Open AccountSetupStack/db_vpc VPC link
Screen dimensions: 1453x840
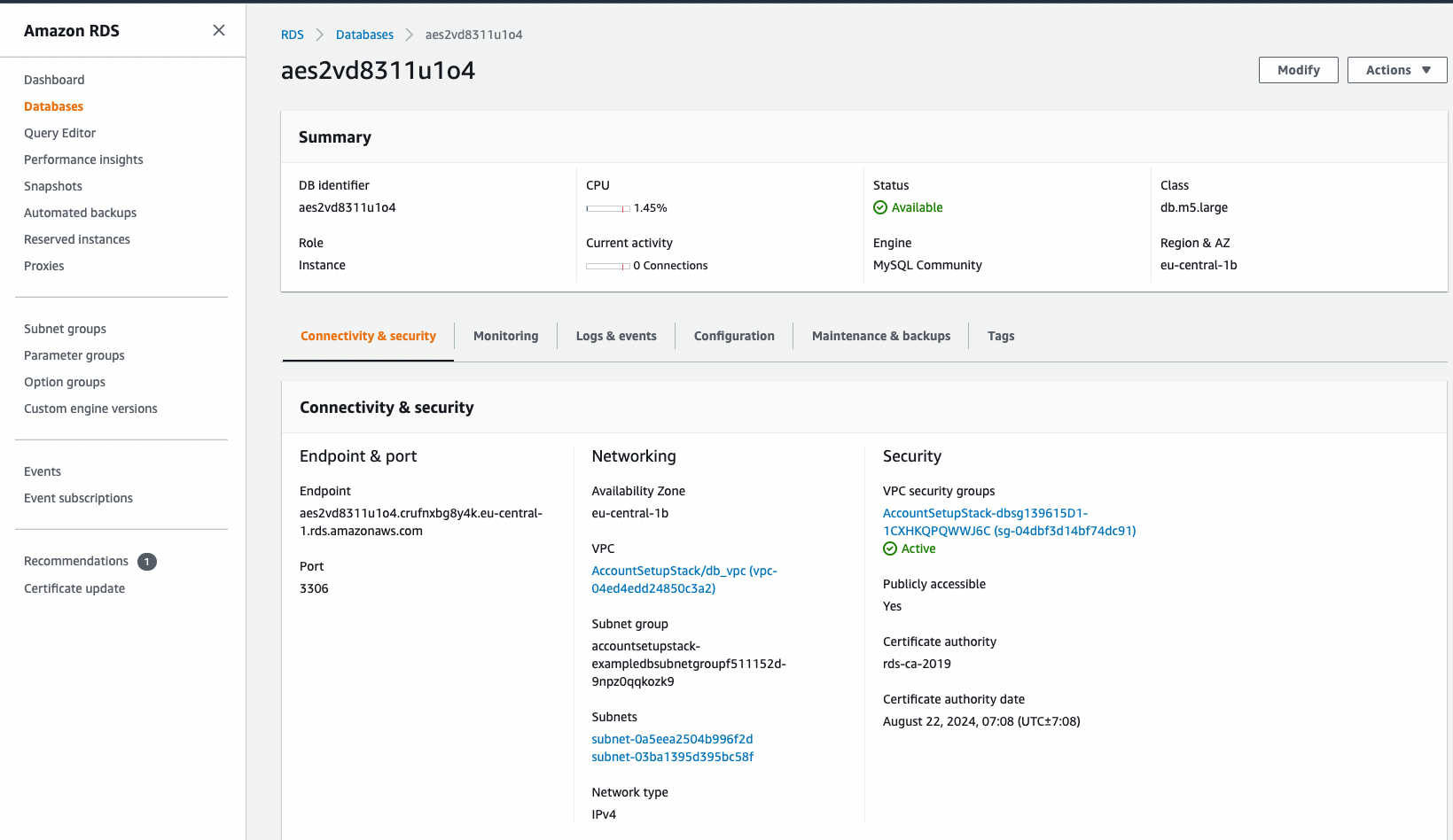point(684,579)
